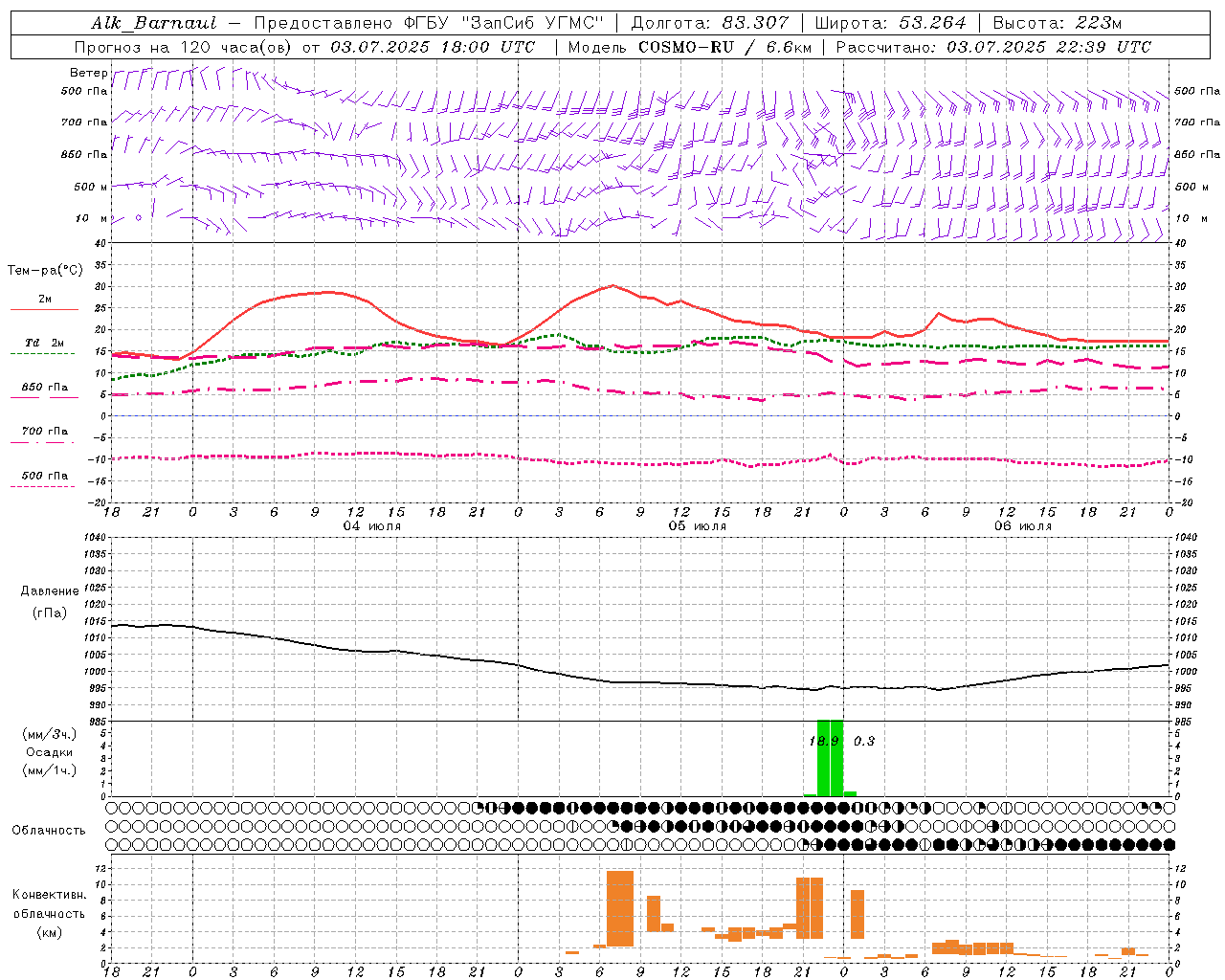Click the "850 гПа" temperature legend label
The height and width of the screenshot is (980, 1225).
coord(45,388)
